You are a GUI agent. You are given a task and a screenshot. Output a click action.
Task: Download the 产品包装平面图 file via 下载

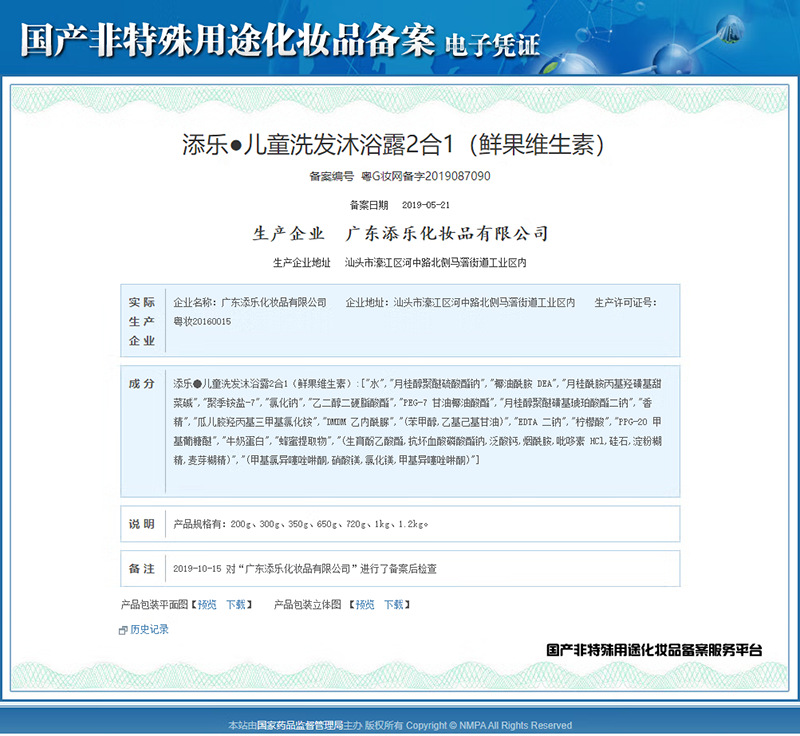tap(236, 604)
